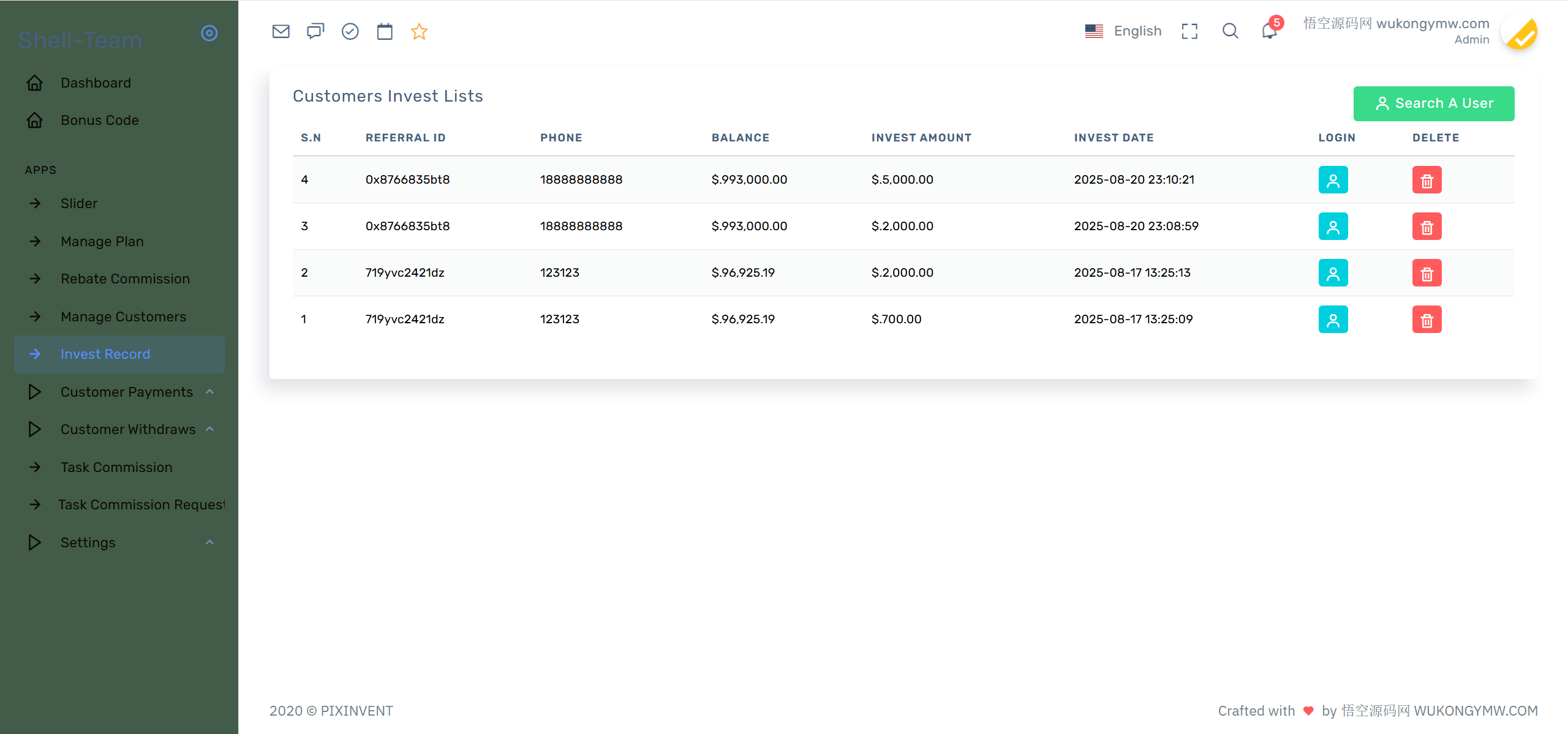Open the Dashboard menu item
This screenshot has height=734, width=1568.
click(x=96, y=83)
